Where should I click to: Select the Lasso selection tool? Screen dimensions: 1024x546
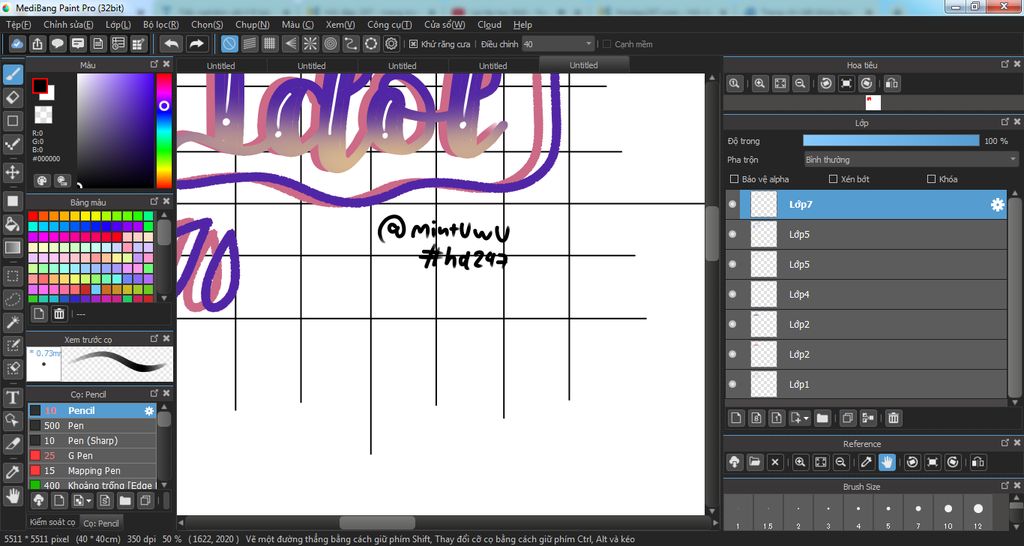click(12, 299)
